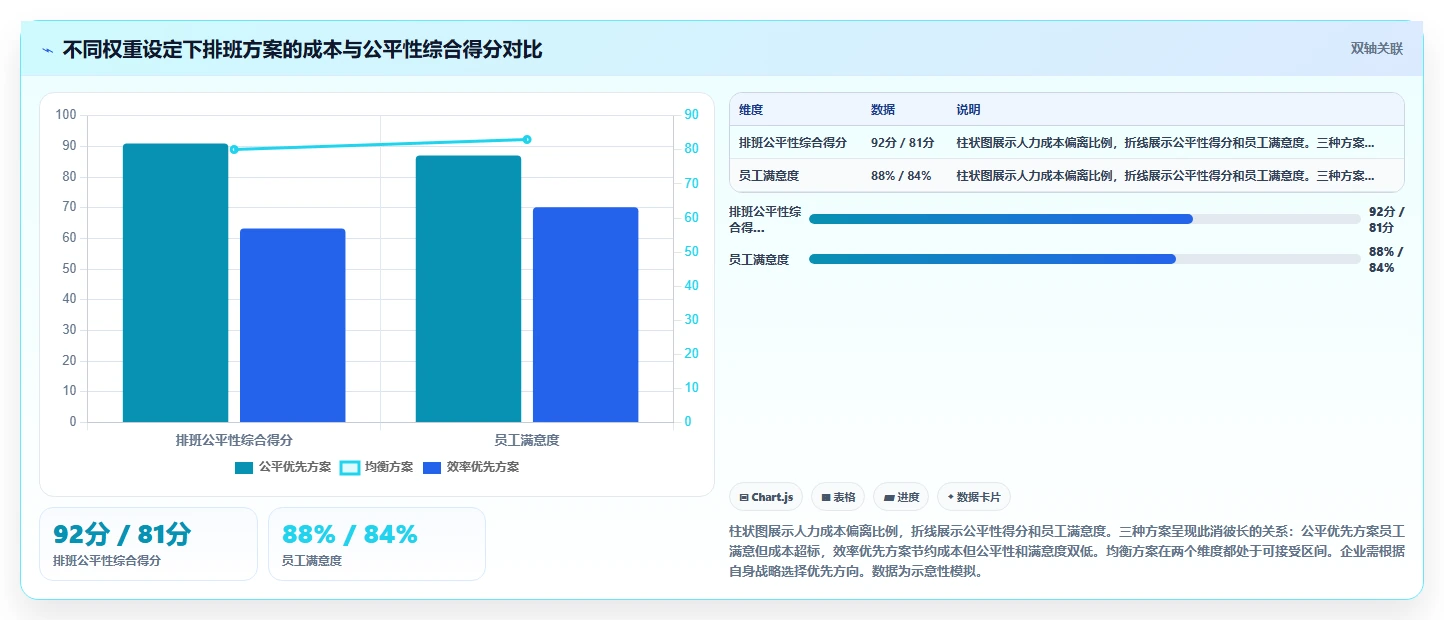
Task: Click the teal bar for 排班公平性综合得分
Action: [x=175, y=283]
